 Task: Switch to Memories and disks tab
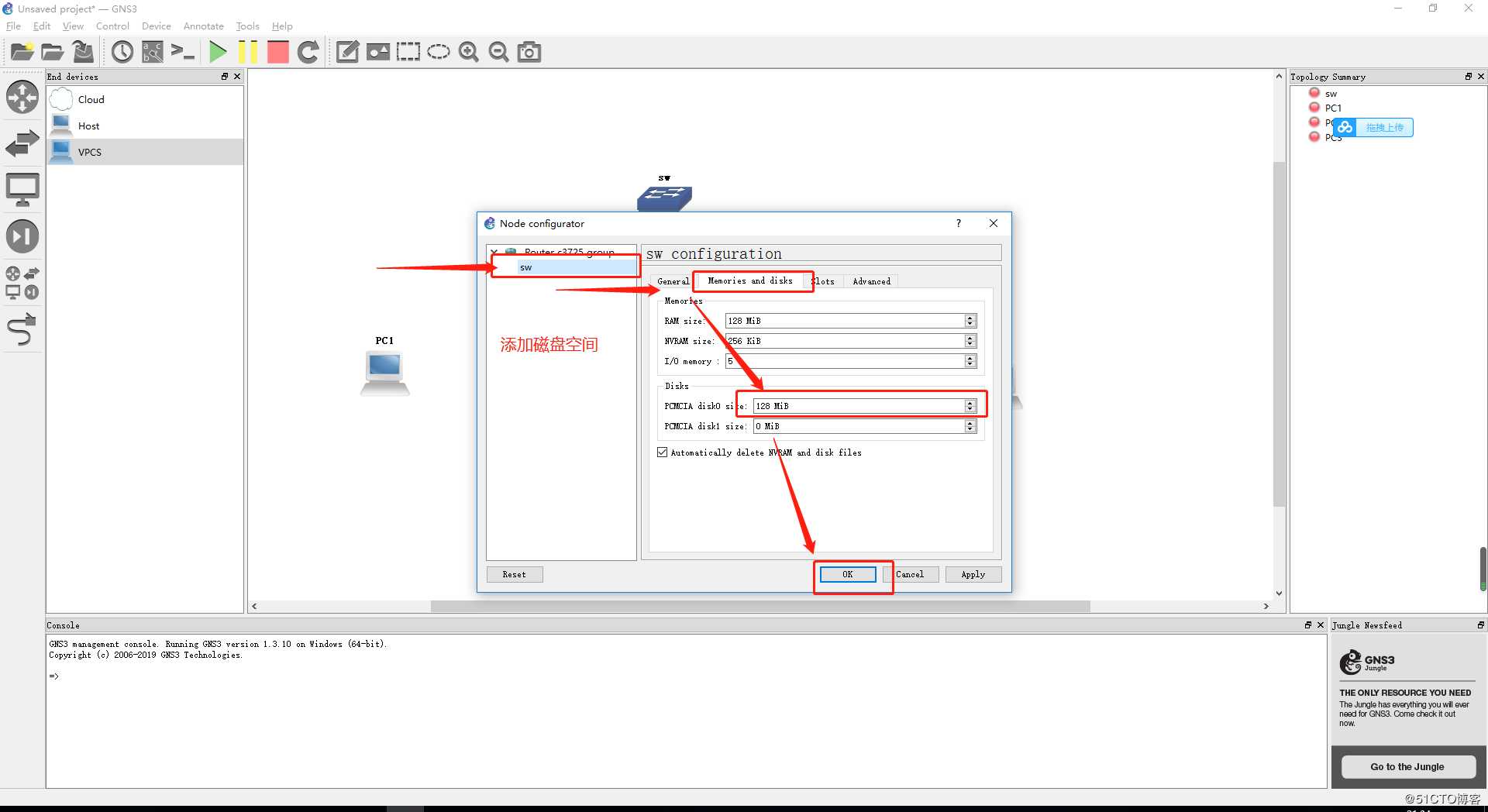click(x=750, y=280)
